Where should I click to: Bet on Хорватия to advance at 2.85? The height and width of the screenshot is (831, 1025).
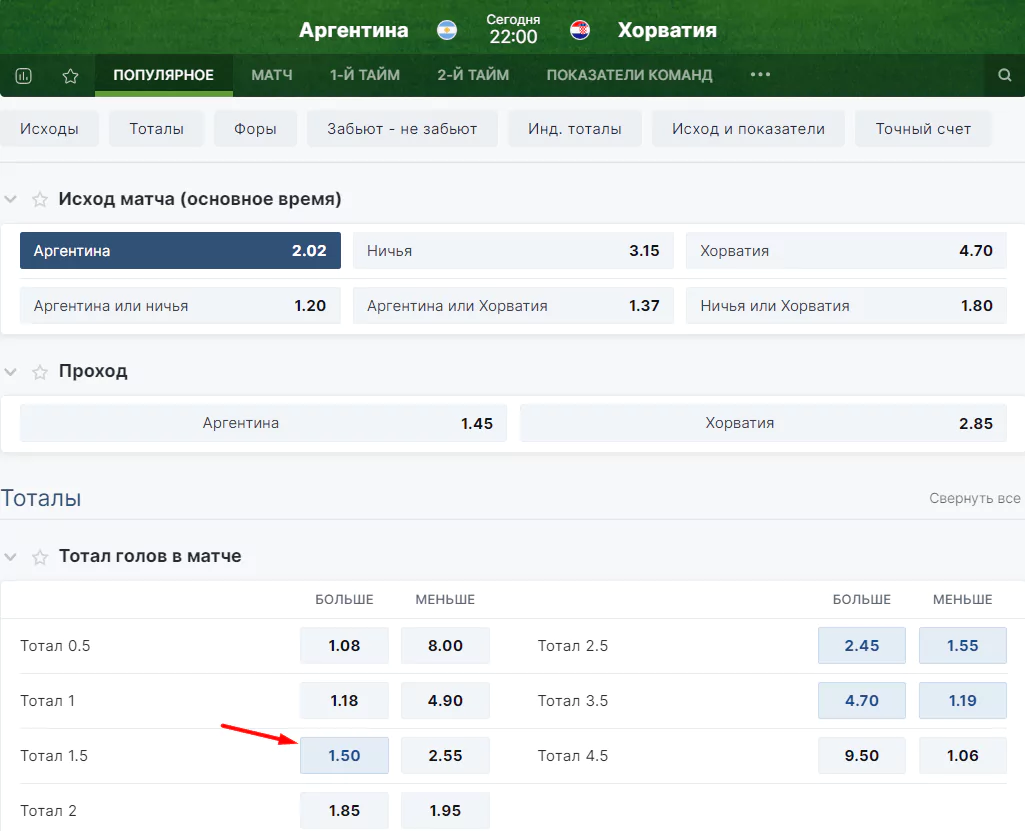pyautogui.click(x=764, y=423)
